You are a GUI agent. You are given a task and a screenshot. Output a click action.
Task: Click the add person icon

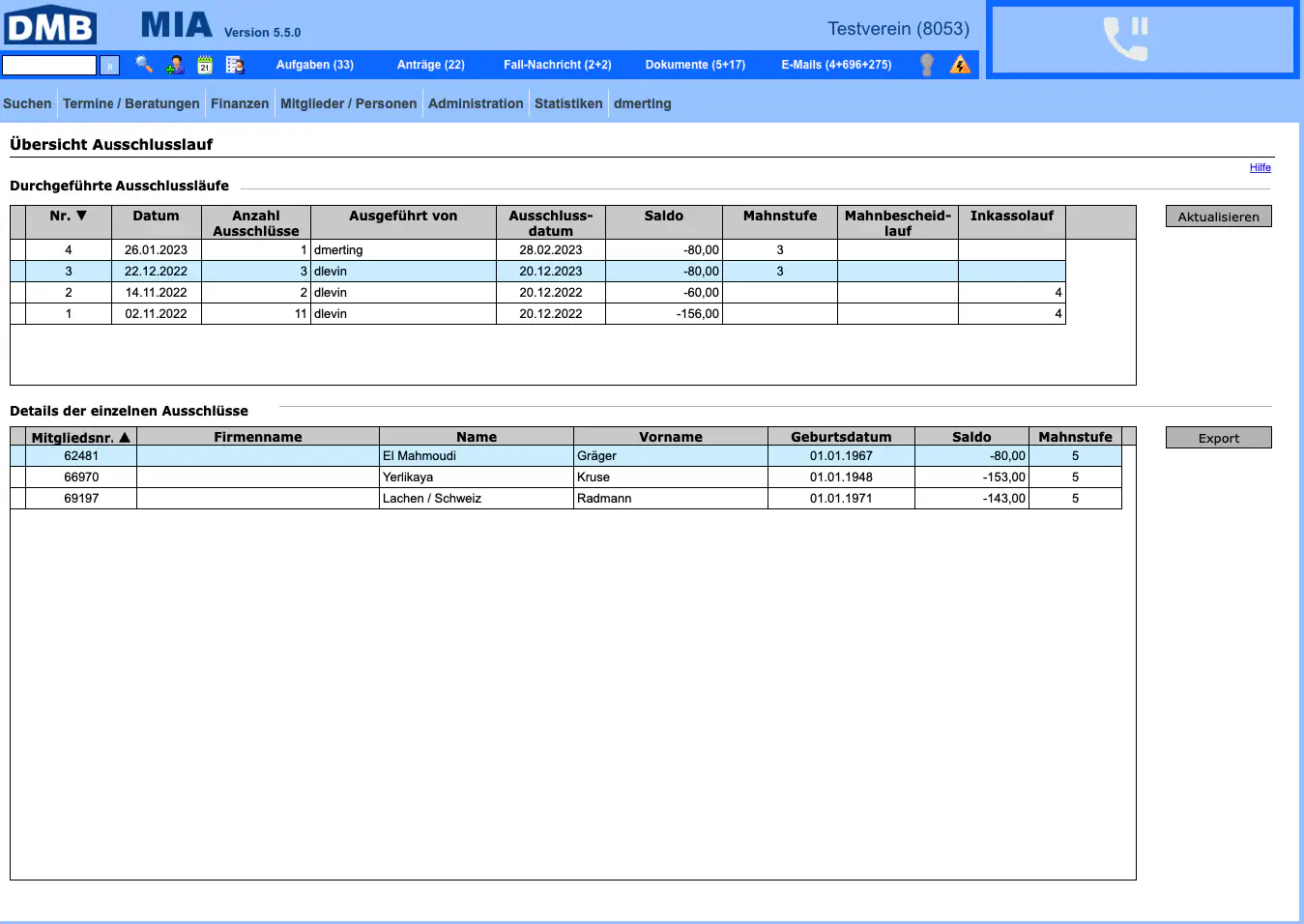point(175,65)
